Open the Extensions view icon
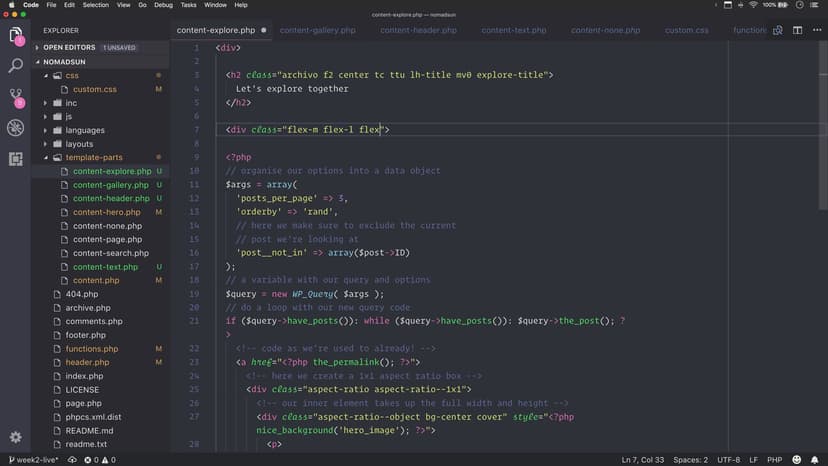The height and width of the screenshot is (466, 828). click(15, 159)
